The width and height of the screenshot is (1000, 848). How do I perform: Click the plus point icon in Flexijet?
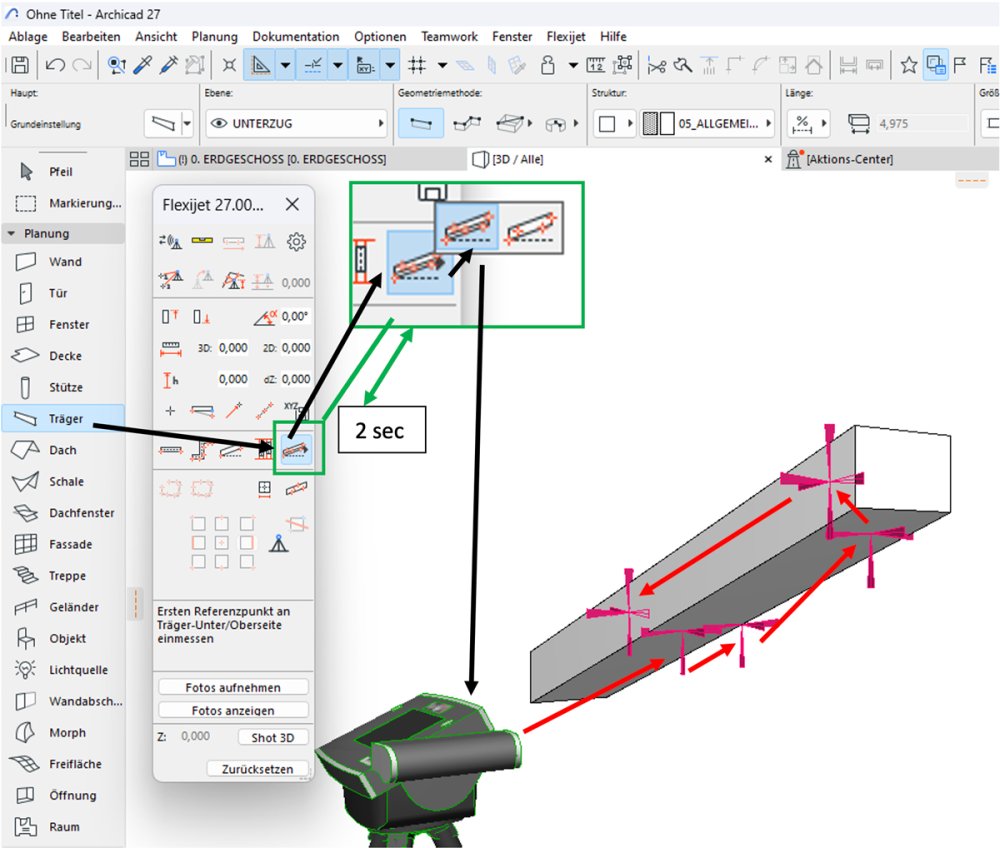pos(170,411)
